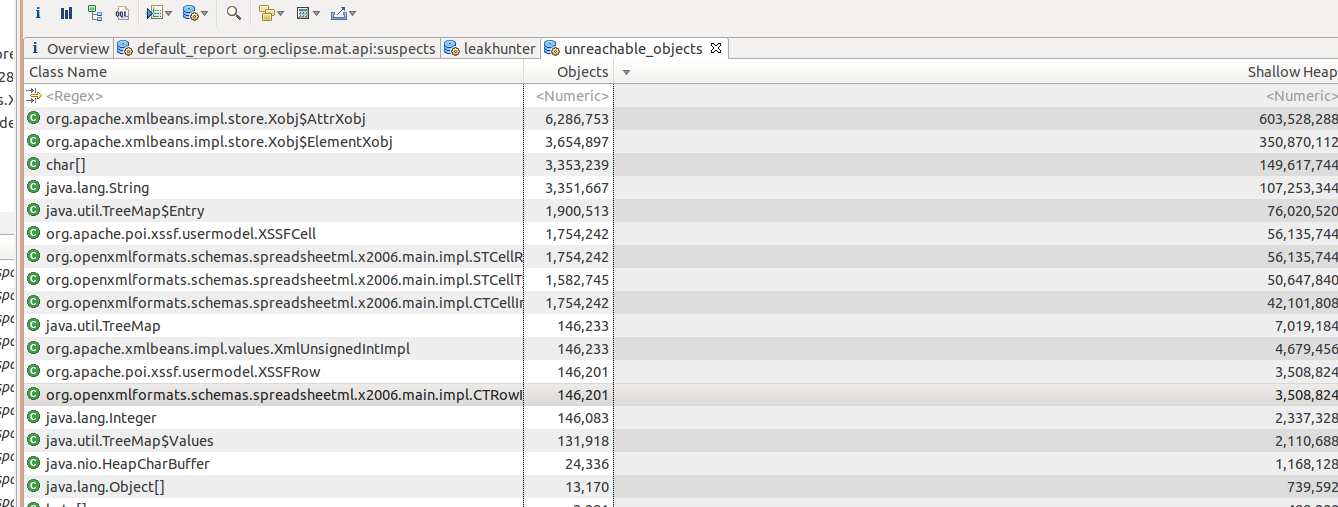Expand the Group result by dropdown arrow
The width and height of the screenshot is (1338, 507).
point(281,14)
